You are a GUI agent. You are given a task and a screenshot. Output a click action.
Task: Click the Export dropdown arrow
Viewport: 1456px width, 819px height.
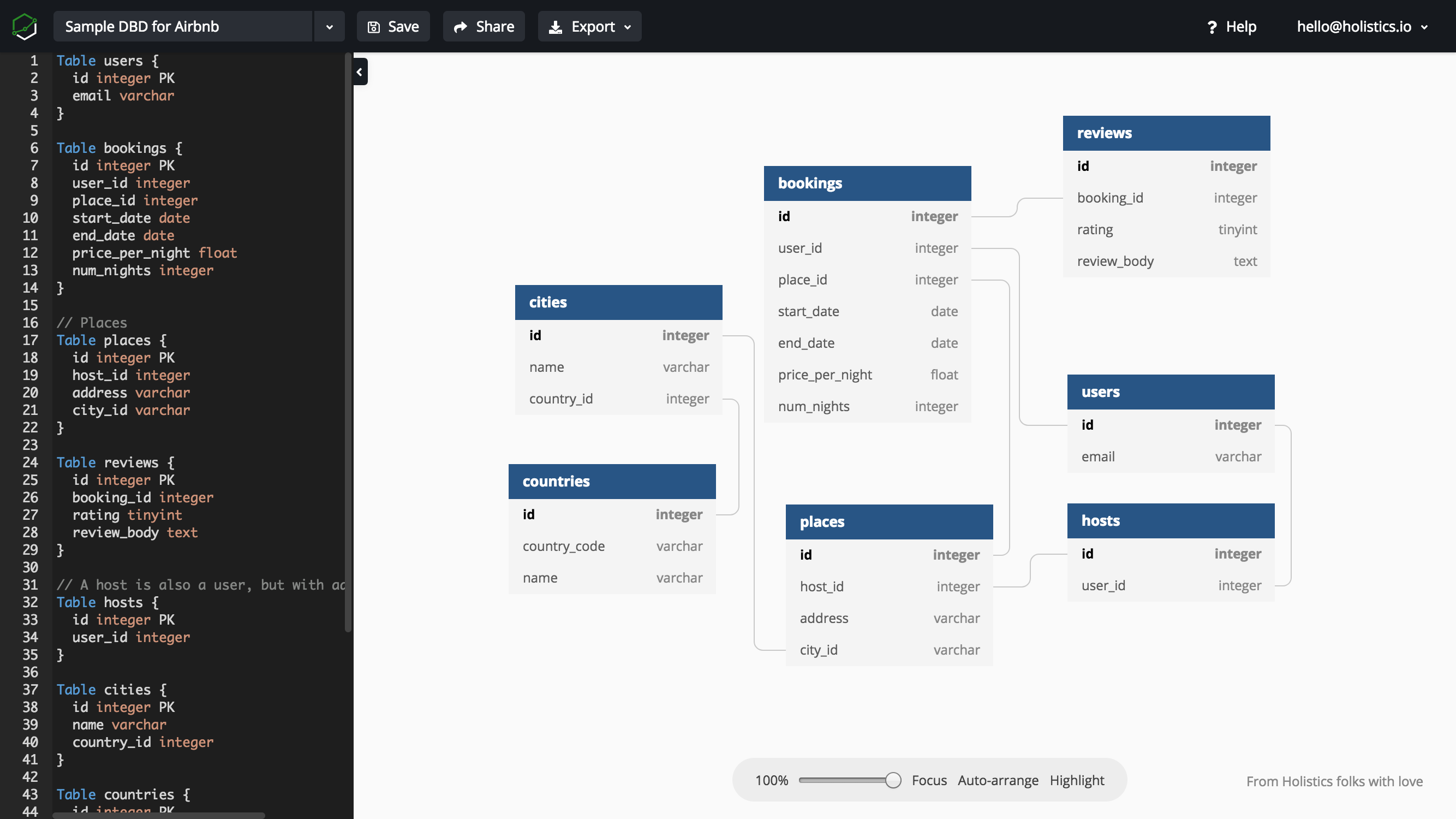(x=629, y=27)
